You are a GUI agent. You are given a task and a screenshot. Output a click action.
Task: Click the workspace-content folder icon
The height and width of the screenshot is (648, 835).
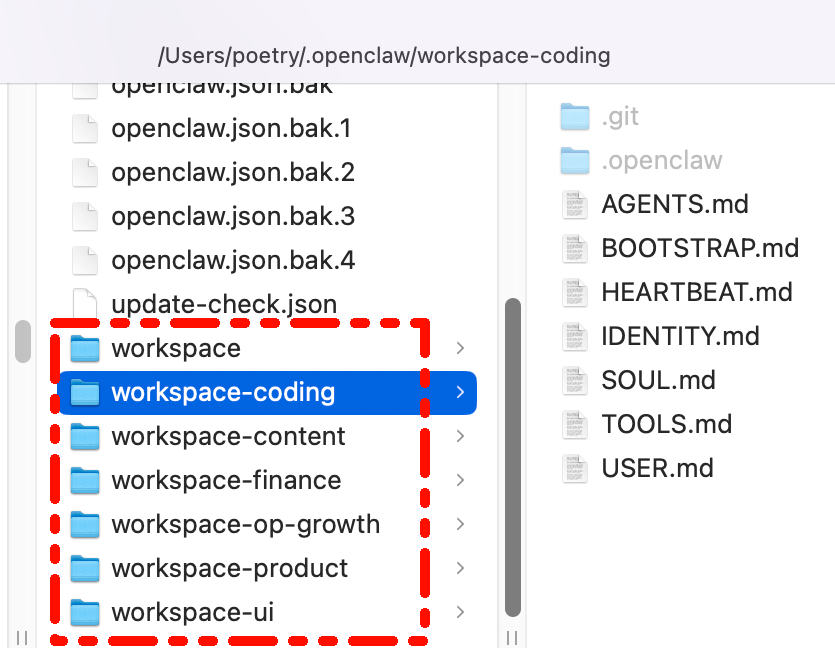coord(85,437)
